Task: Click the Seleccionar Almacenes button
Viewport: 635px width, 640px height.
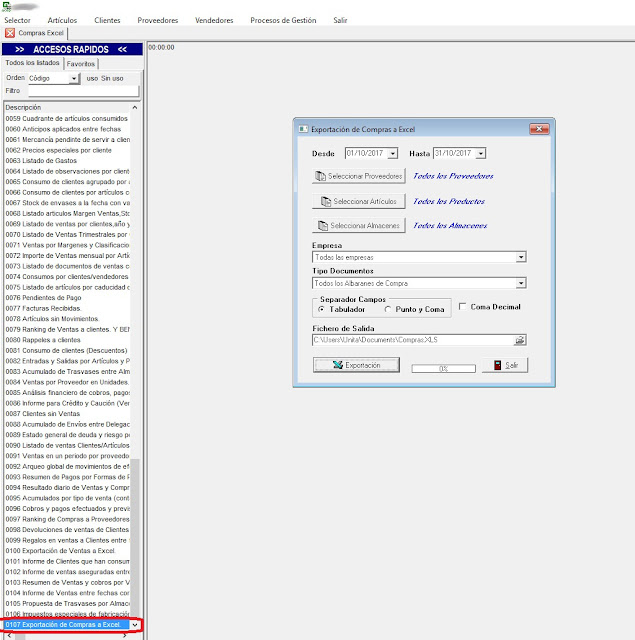Action: pyautogui.click(x=359, y=225)
